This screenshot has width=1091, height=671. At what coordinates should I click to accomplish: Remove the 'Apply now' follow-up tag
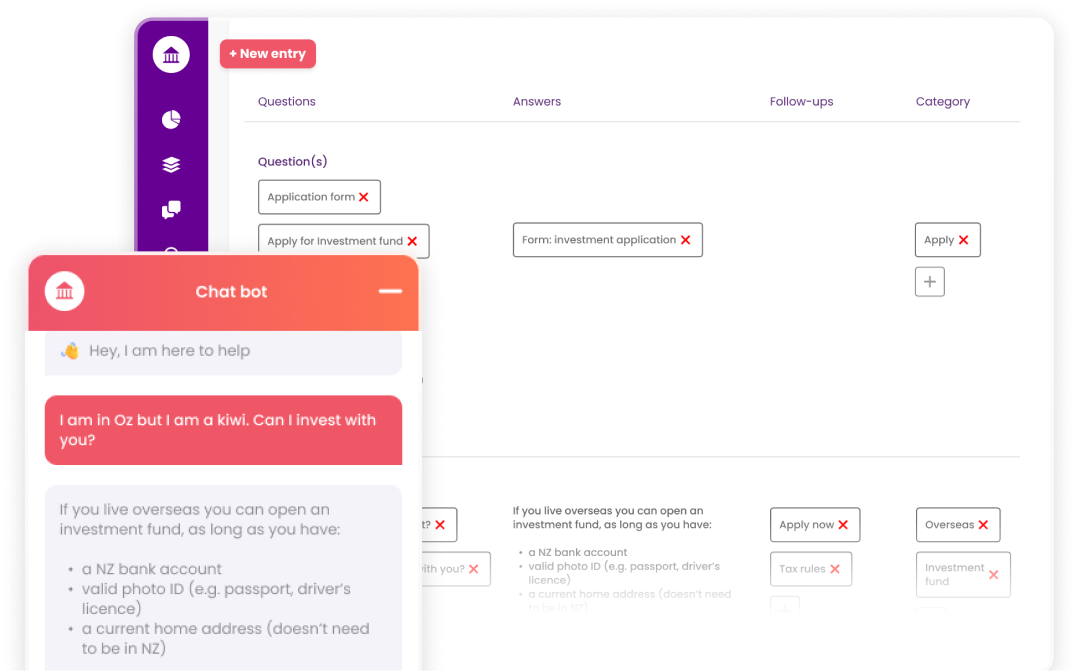coord(845,524)
